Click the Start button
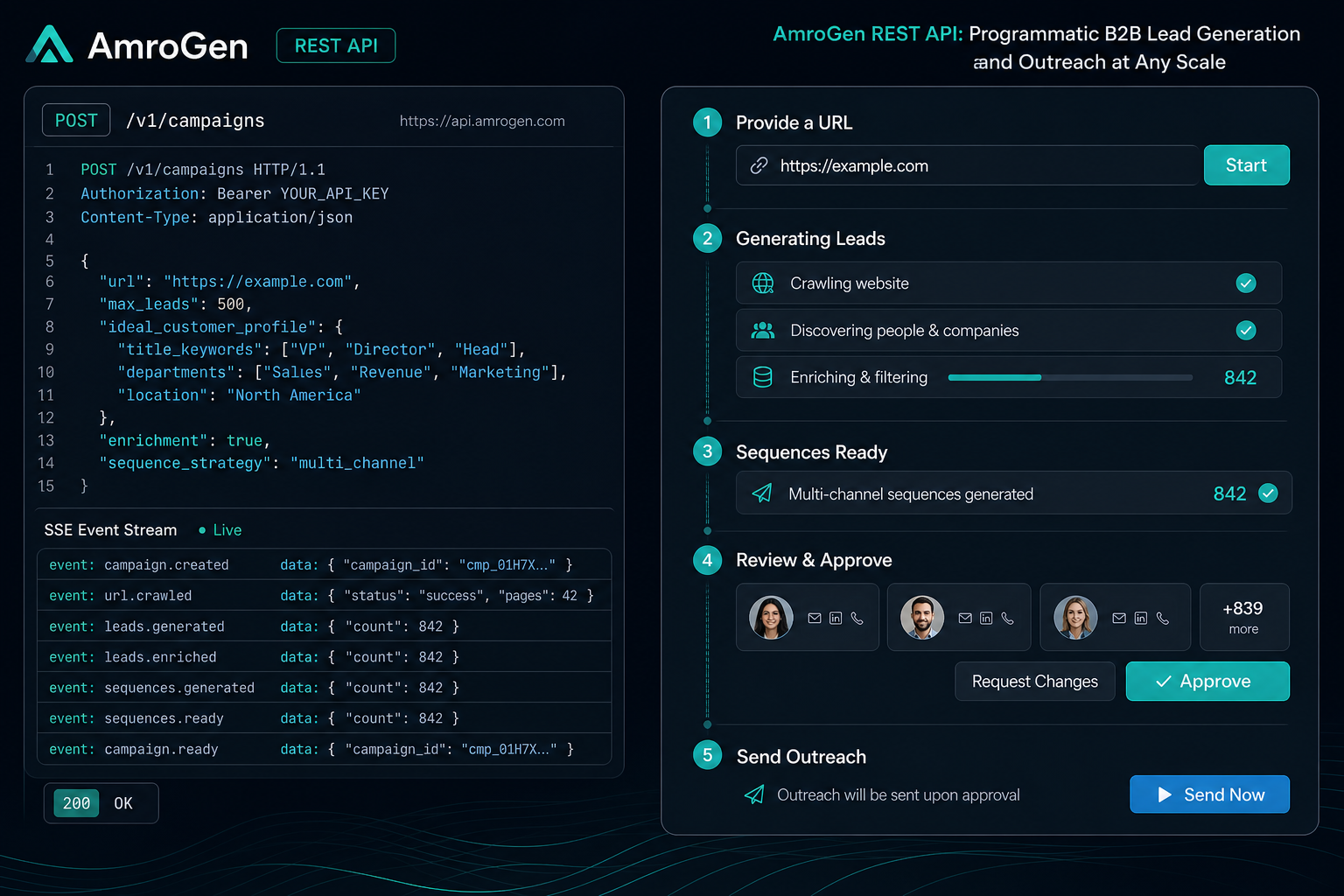The height and width of the screenshot is (896, 1344). (1247, 165)
